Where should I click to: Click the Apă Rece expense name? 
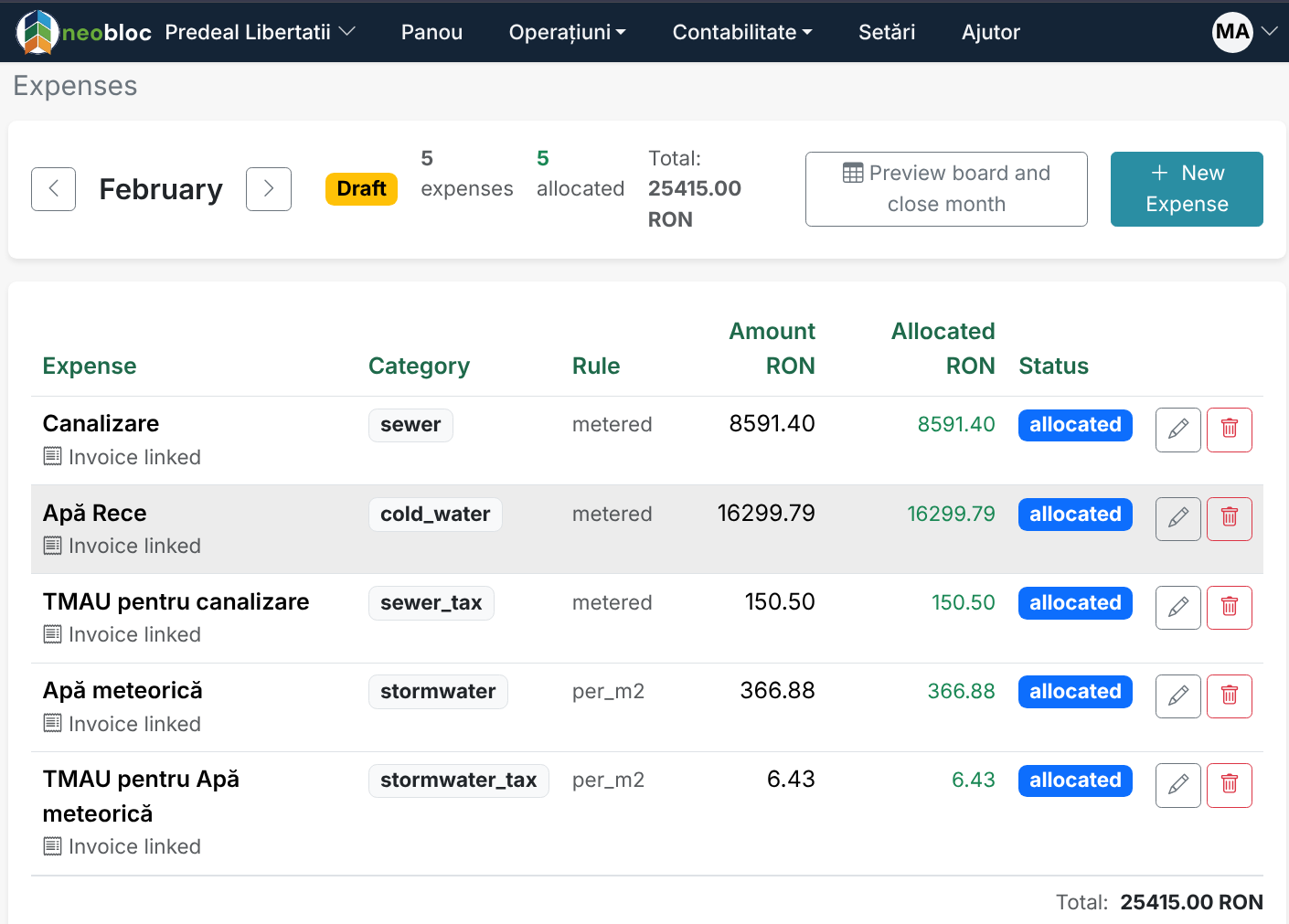pos(95,513)
